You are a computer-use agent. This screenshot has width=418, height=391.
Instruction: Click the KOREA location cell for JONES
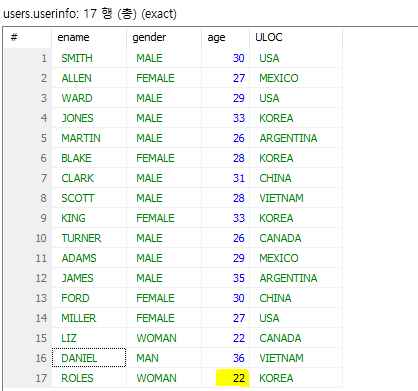(296, 118)
